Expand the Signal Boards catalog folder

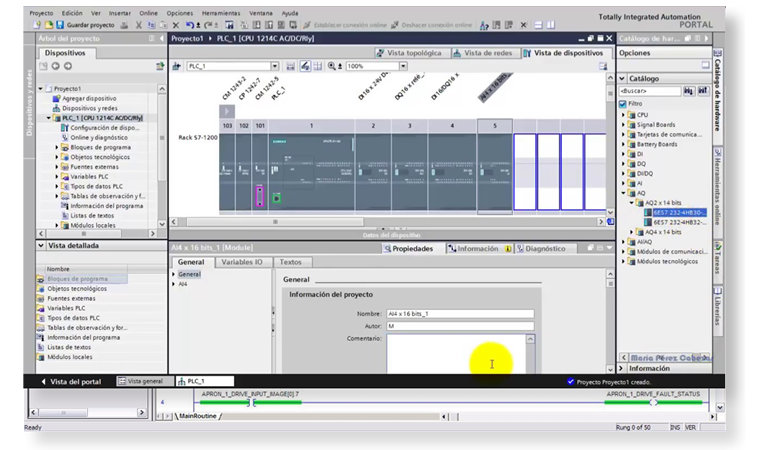click(x=624, y=125)
